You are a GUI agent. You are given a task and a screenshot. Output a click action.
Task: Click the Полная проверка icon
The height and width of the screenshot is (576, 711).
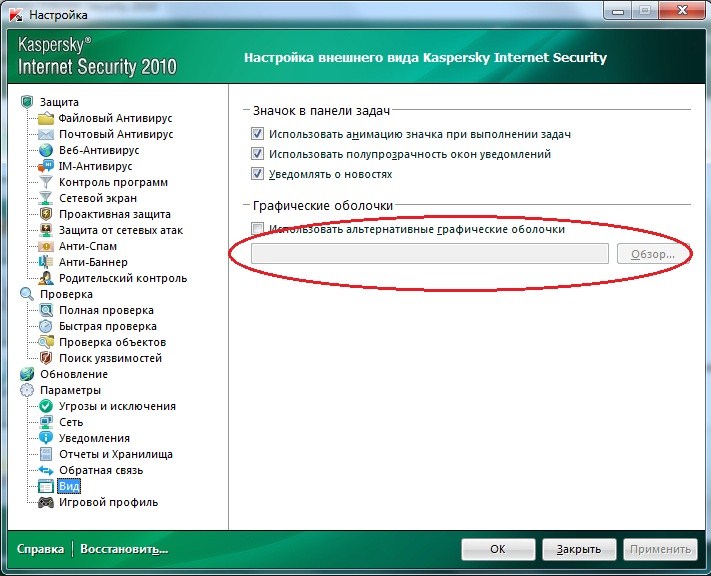click(x=46, y=310)
